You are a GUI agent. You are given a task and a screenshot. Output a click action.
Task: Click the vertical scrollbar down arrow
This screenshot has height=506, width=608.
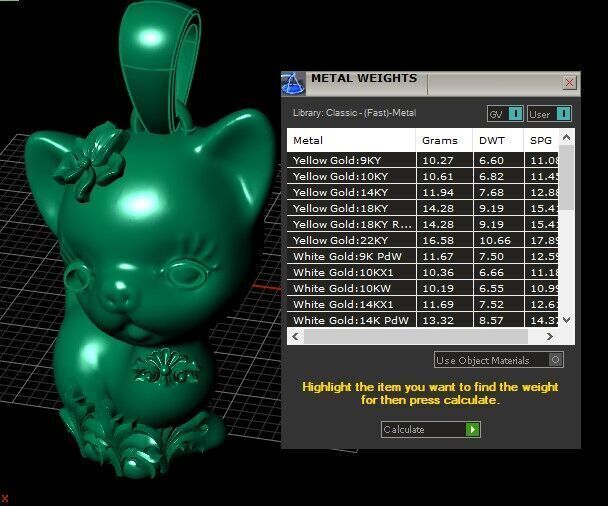click(x=567, y=320)
